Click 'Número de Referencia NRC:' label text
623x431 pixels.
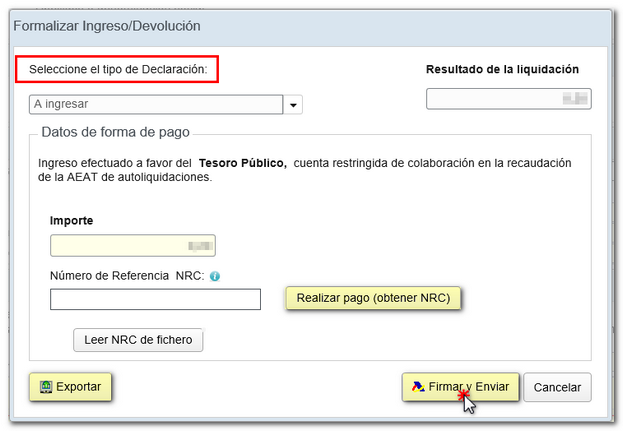coord(126,277)
